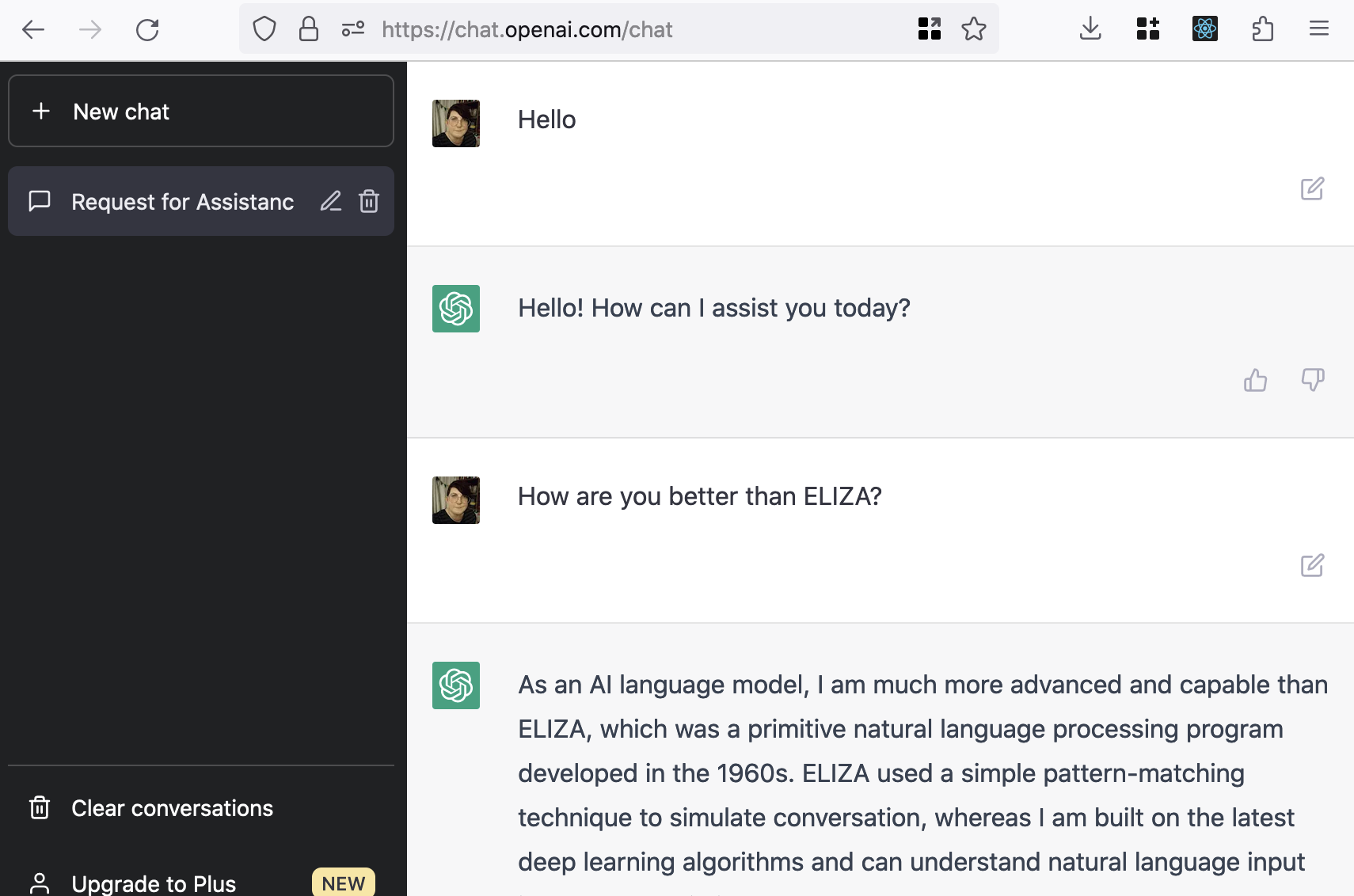Click the text "How are you better than ELIZA?"
This screenshot has width=1354, height=896.
click(700, 496)
